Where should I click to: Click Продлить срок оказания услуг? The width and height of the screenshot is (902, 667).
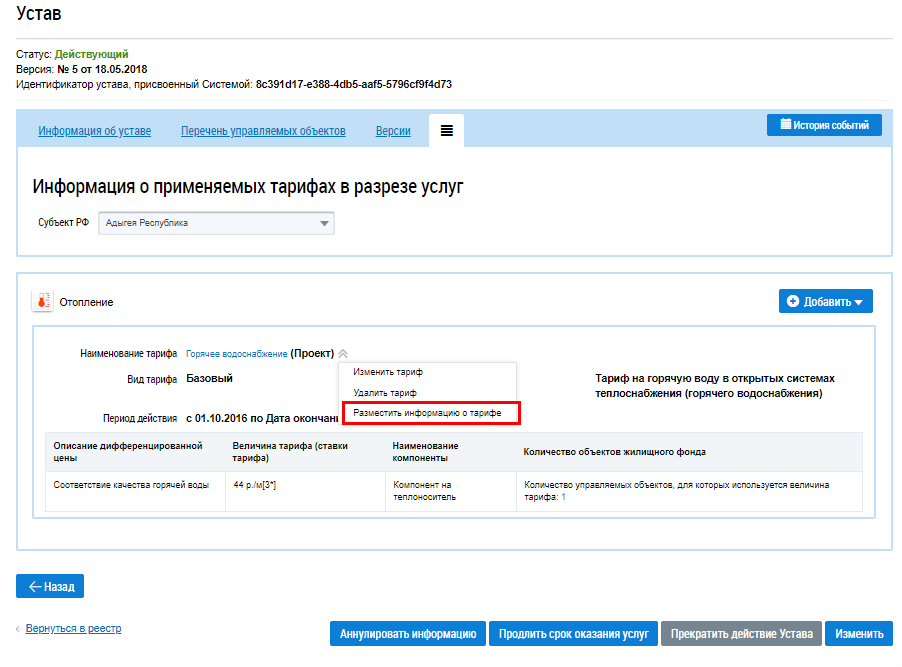574,634
